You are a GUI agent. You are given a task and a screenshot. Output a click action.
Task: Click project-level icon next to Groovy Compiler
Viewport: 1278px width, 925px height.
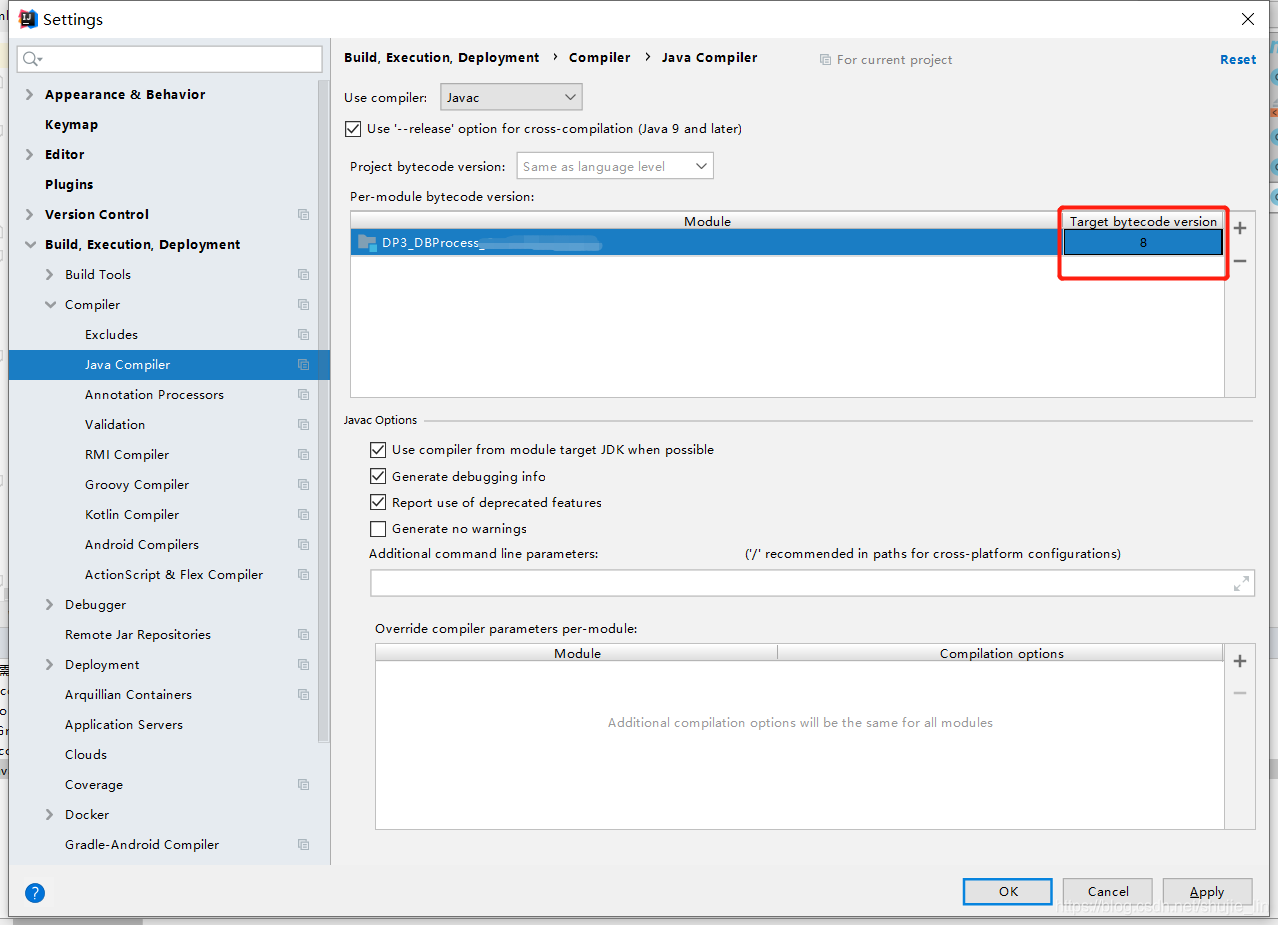[303, 484]
